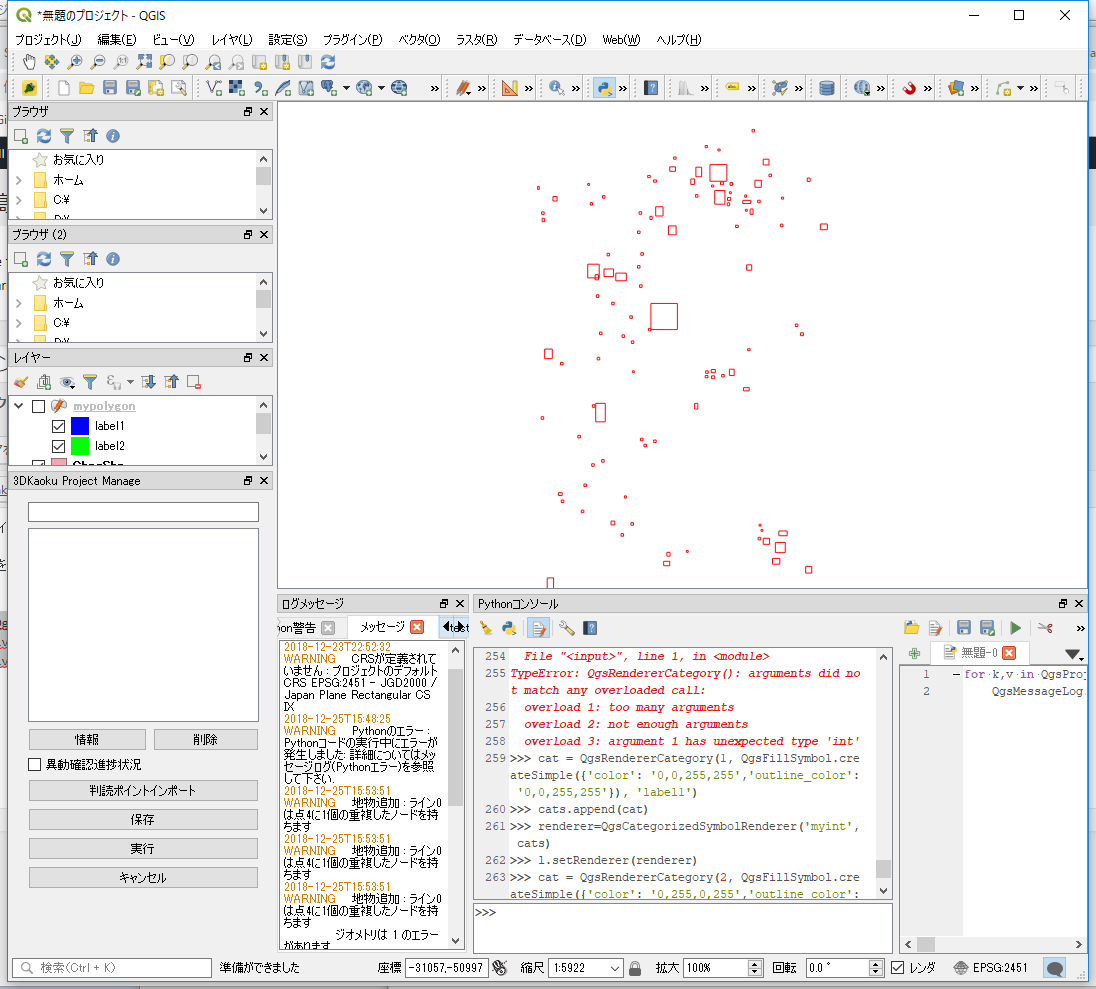Uncheck the label1 category checkbox
1096x989 pixels.
coord(58,426)
